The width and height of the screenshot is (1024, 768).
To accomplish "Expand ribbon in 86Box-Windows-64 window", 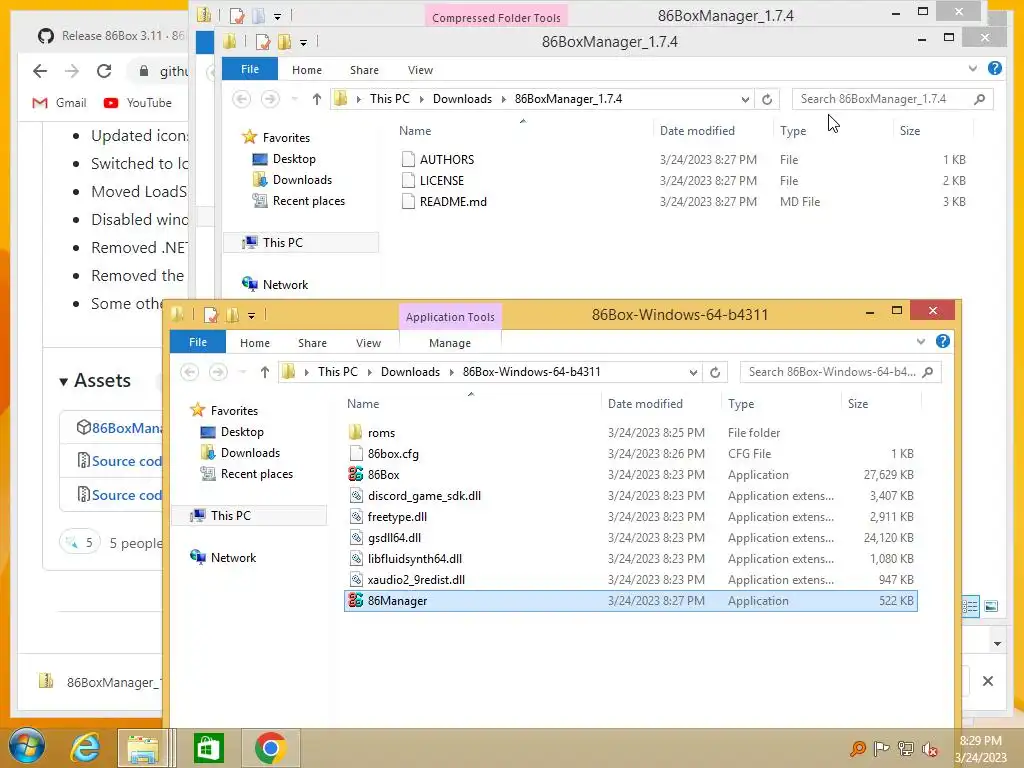I will click(x=921, y=342).
